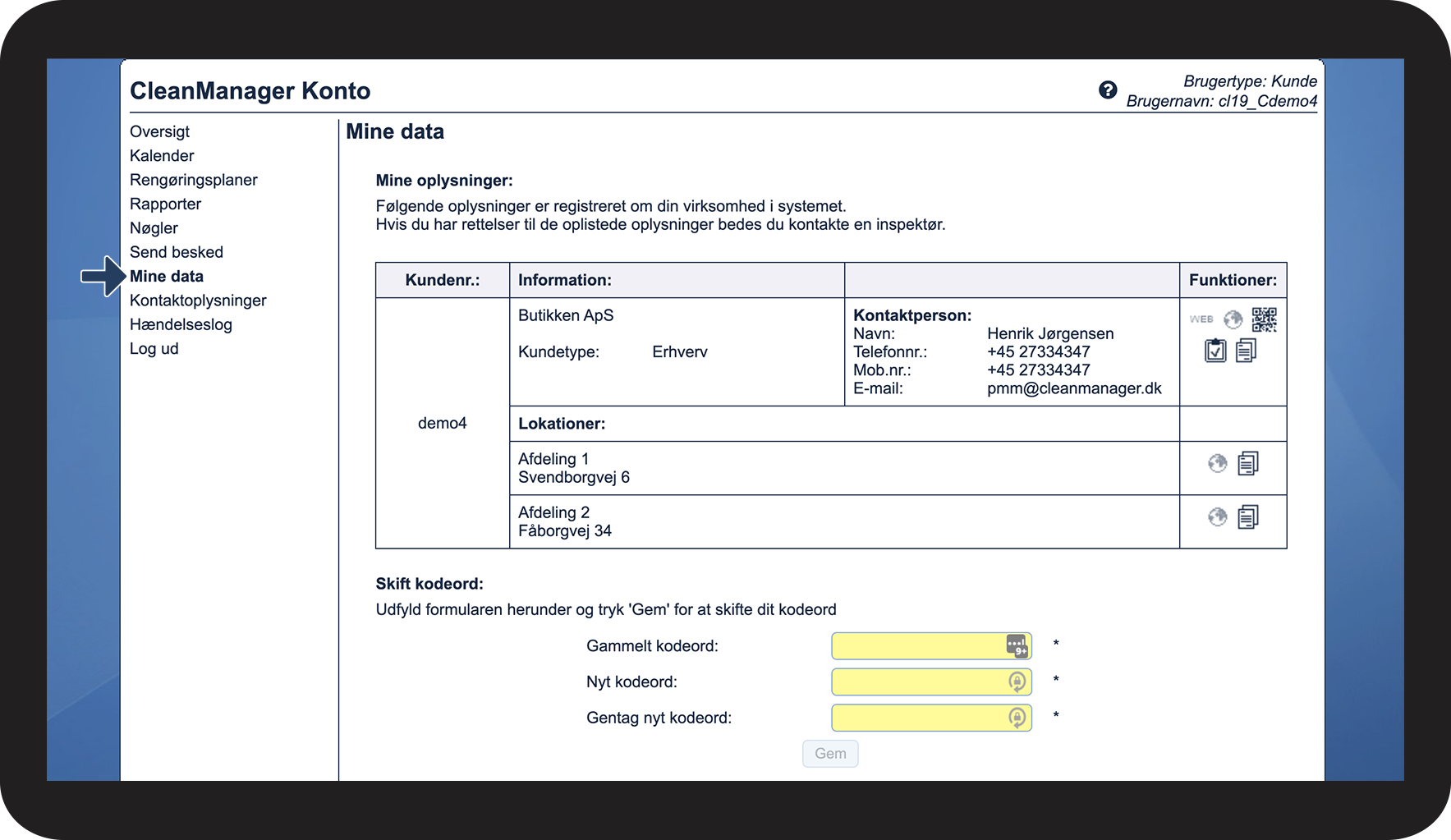The width and height of the screenshot is (1451, 840).
Task: Select Rengøringsplaner in the sidebar
Action: pos(194,180)
